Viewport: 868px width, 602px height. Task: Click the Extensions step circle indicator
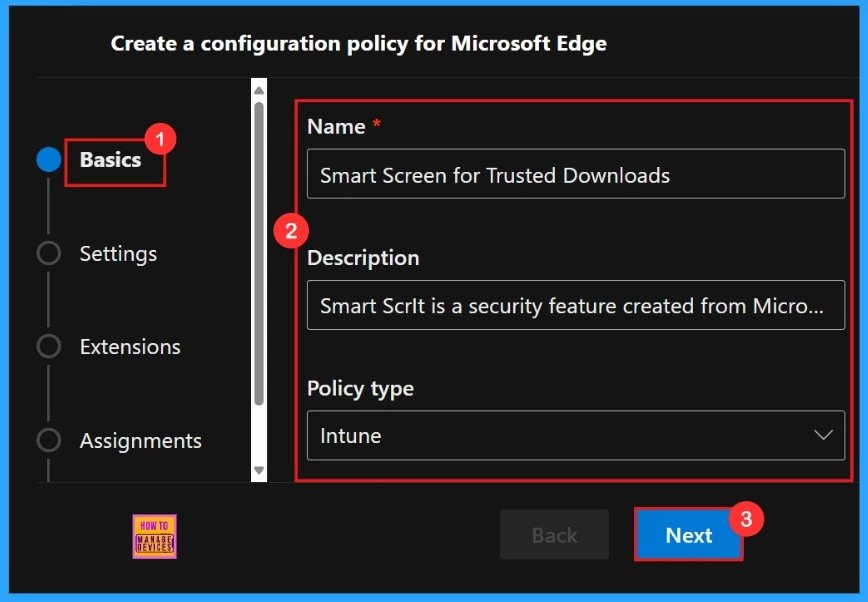click(x=49, y=346)
